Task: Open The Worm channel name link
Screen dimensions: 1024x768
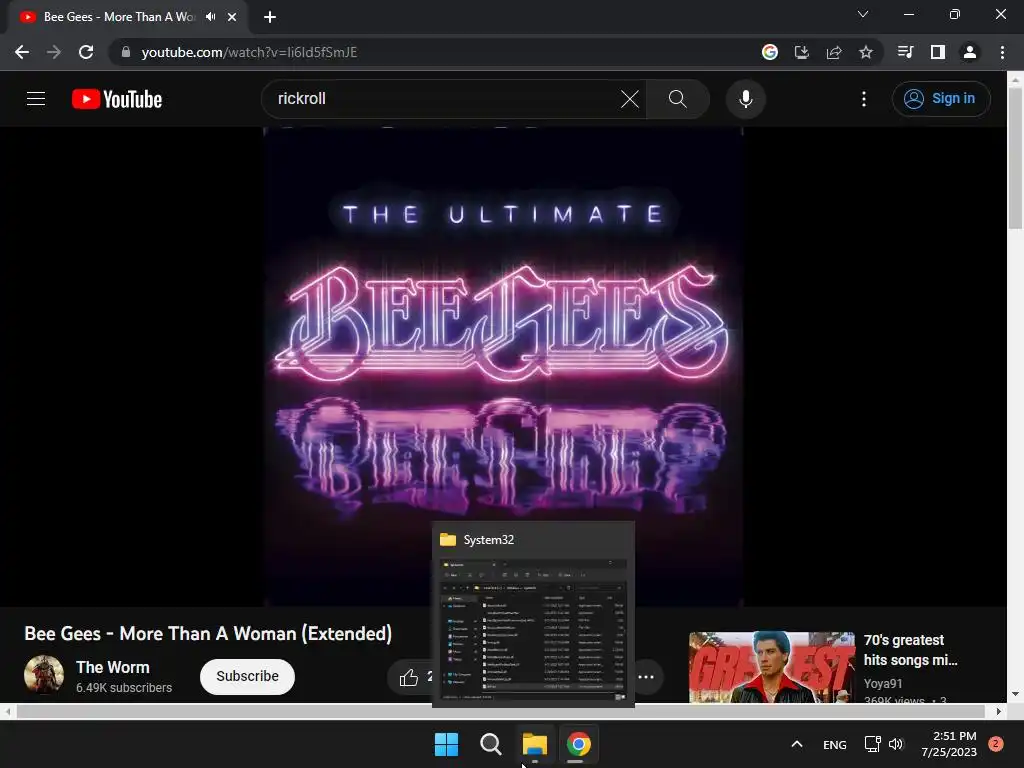Action: coord(113,667)
